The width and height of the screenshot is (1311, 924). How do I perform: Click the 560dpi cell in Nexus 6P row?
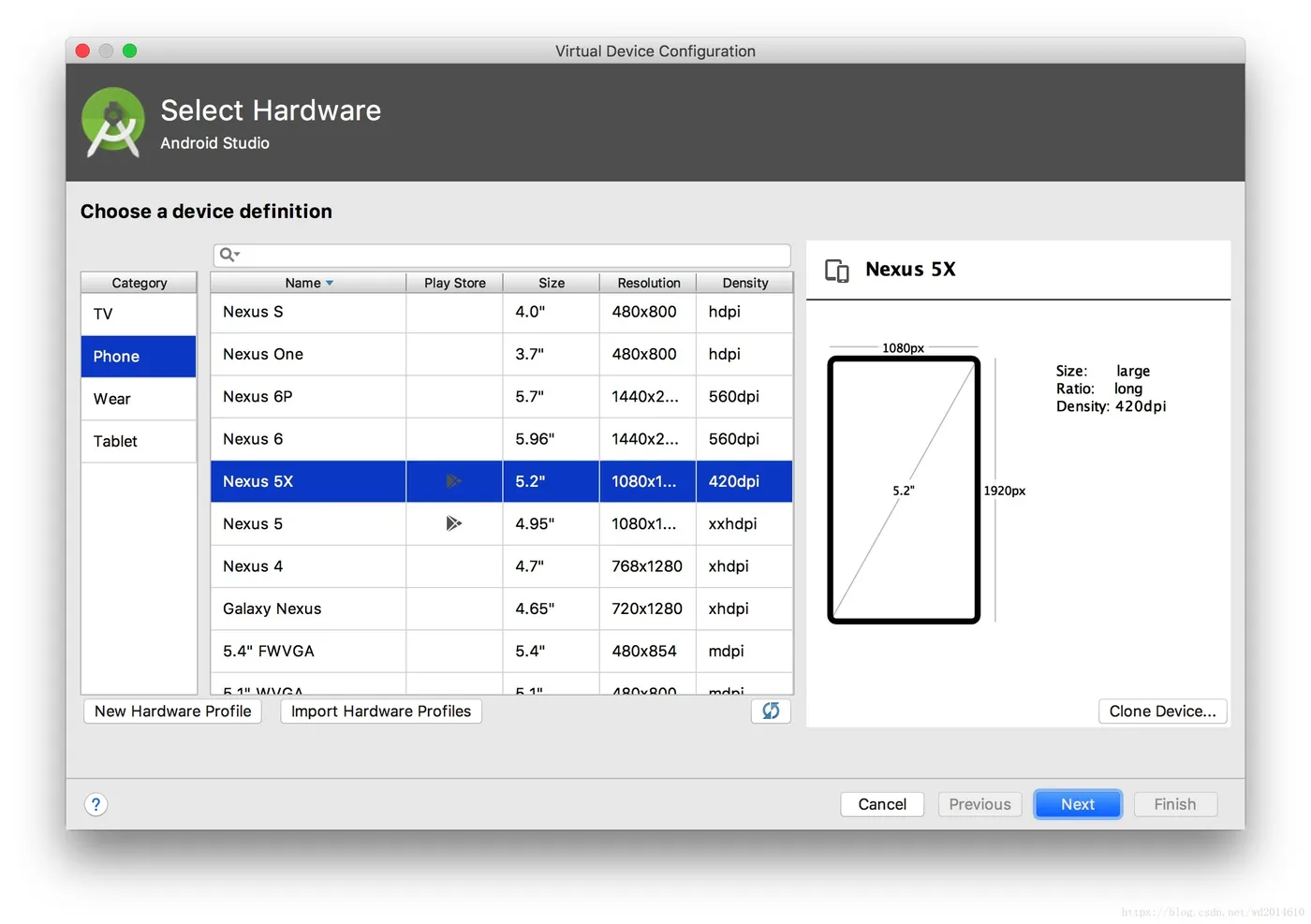pyautogui.click(x=744, y=397)
